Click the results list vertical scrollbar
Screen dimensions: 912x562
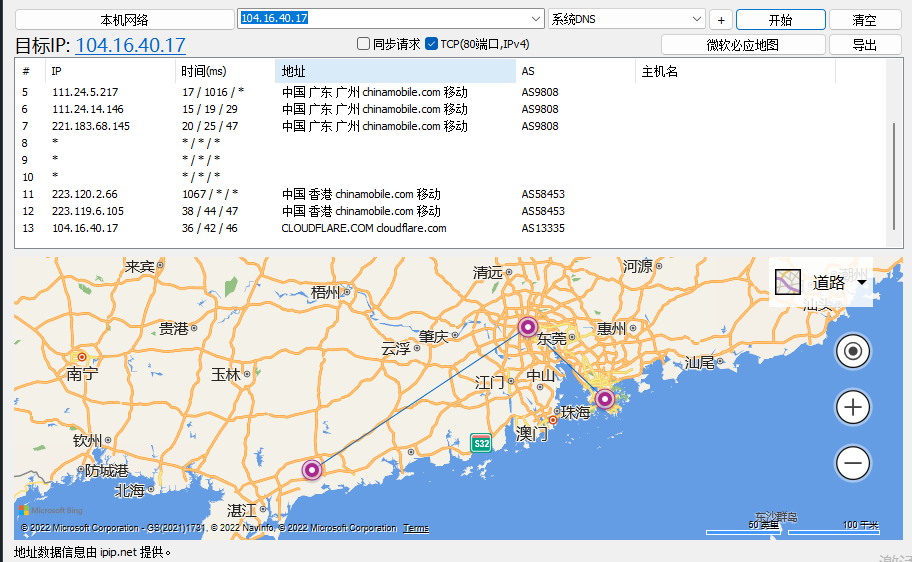(x=894, y=176)
